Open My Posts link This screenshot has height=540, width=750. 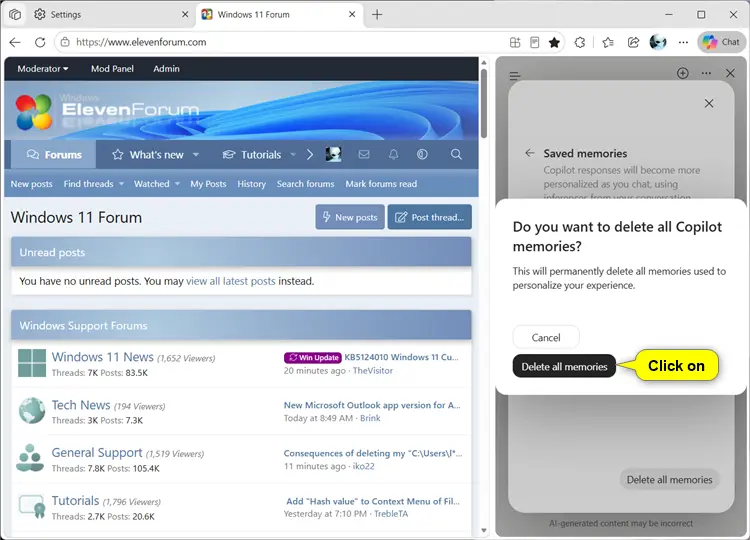pos(208,184)
